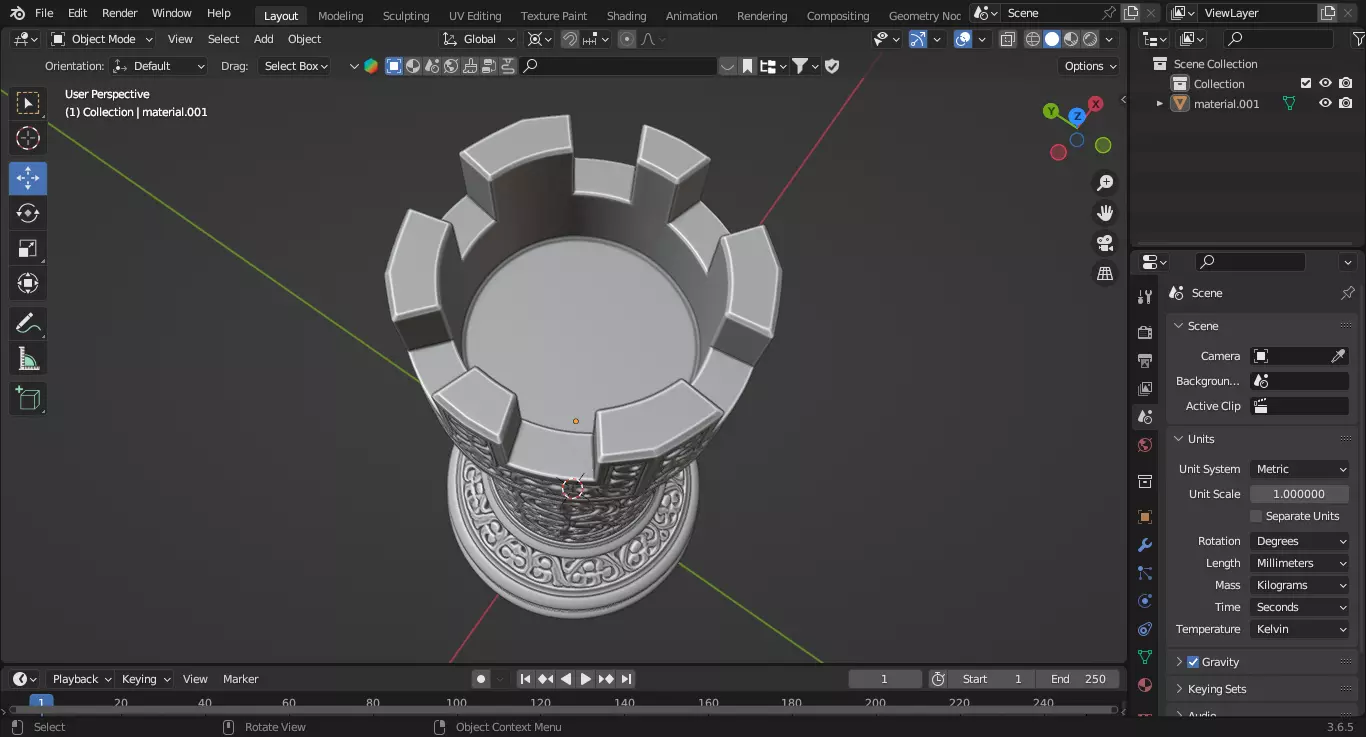Disable material.001 in renders via camera icon

1346,104
